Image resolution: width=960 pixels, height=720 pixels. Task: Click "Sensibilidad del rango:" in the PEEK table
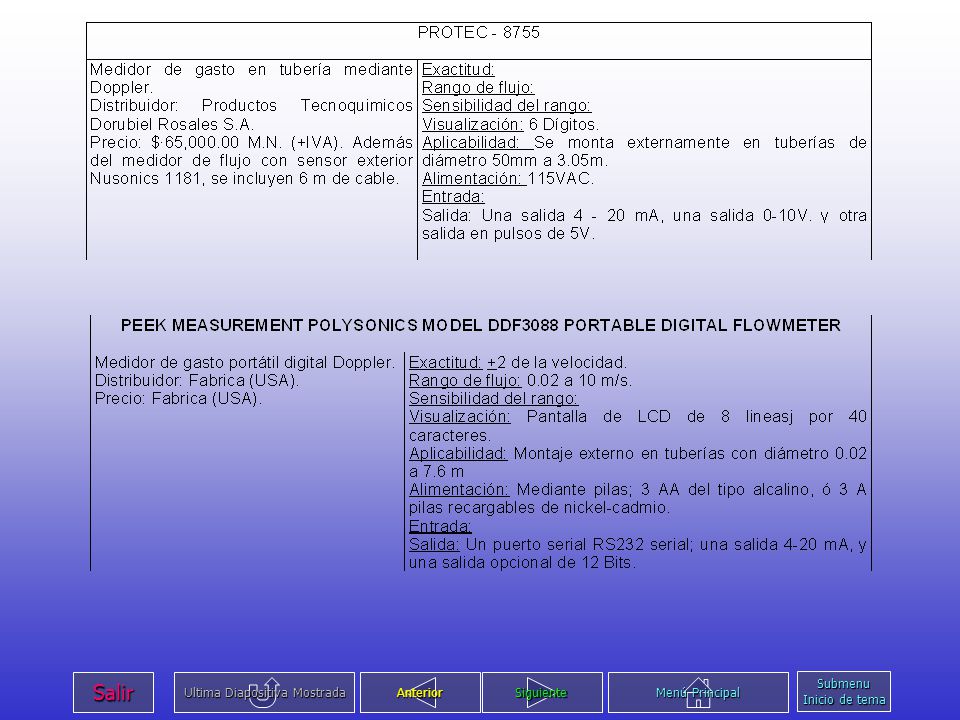click(x=493, y=399)
